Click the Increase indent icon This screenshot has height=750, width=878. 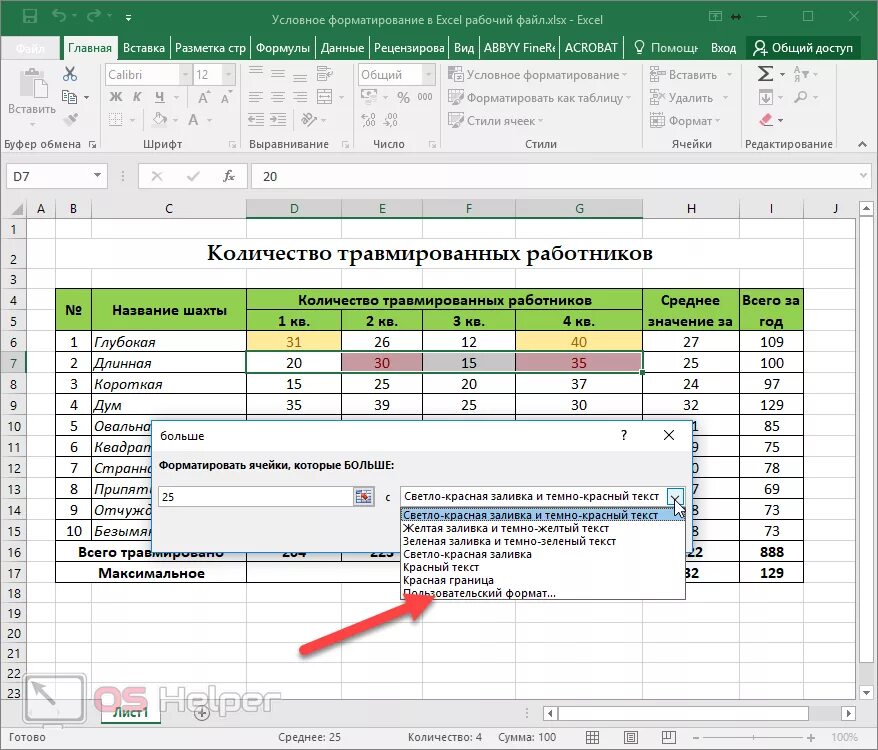coord(278,119)
